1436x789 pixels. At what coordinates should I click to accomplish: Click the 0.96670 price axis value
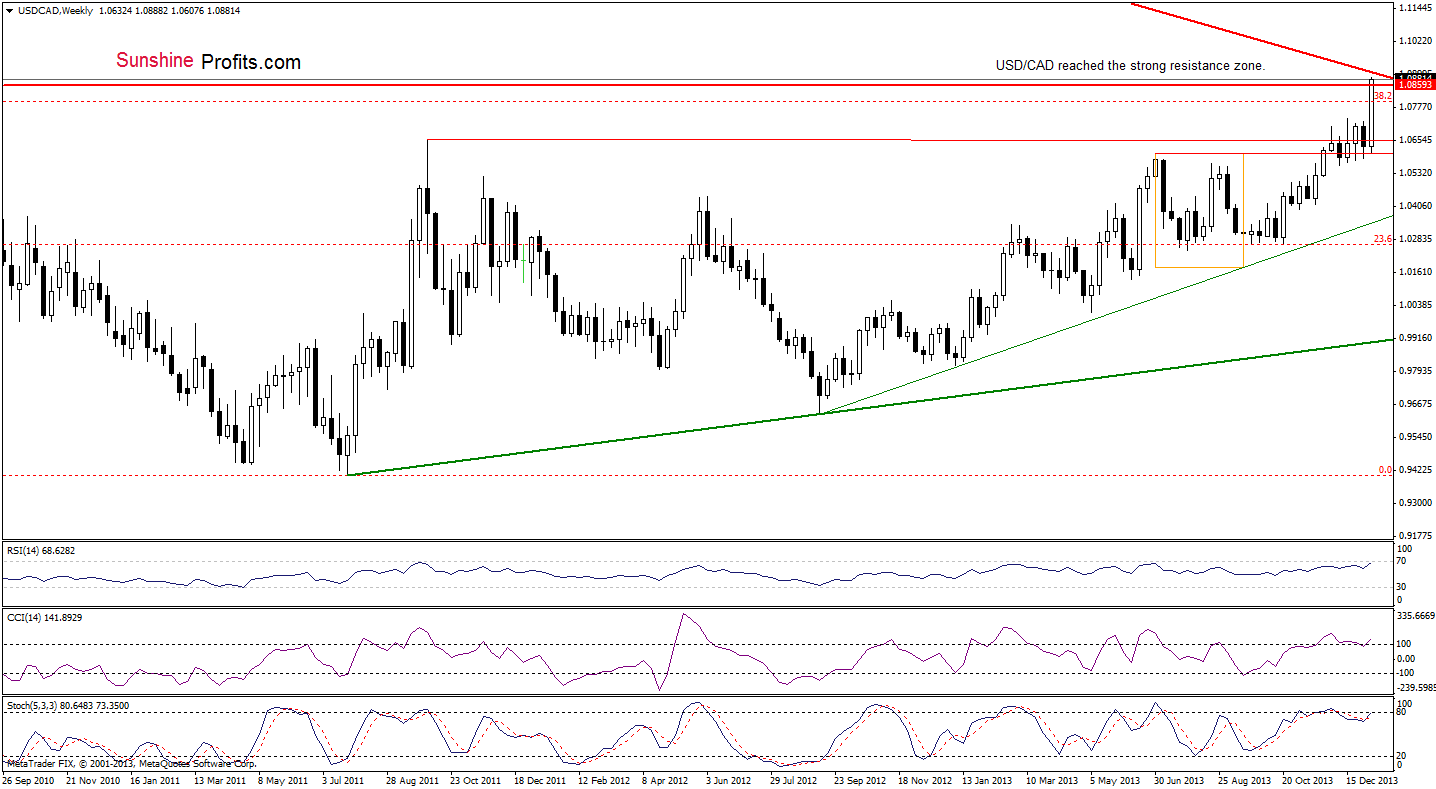coord(1417,404)
